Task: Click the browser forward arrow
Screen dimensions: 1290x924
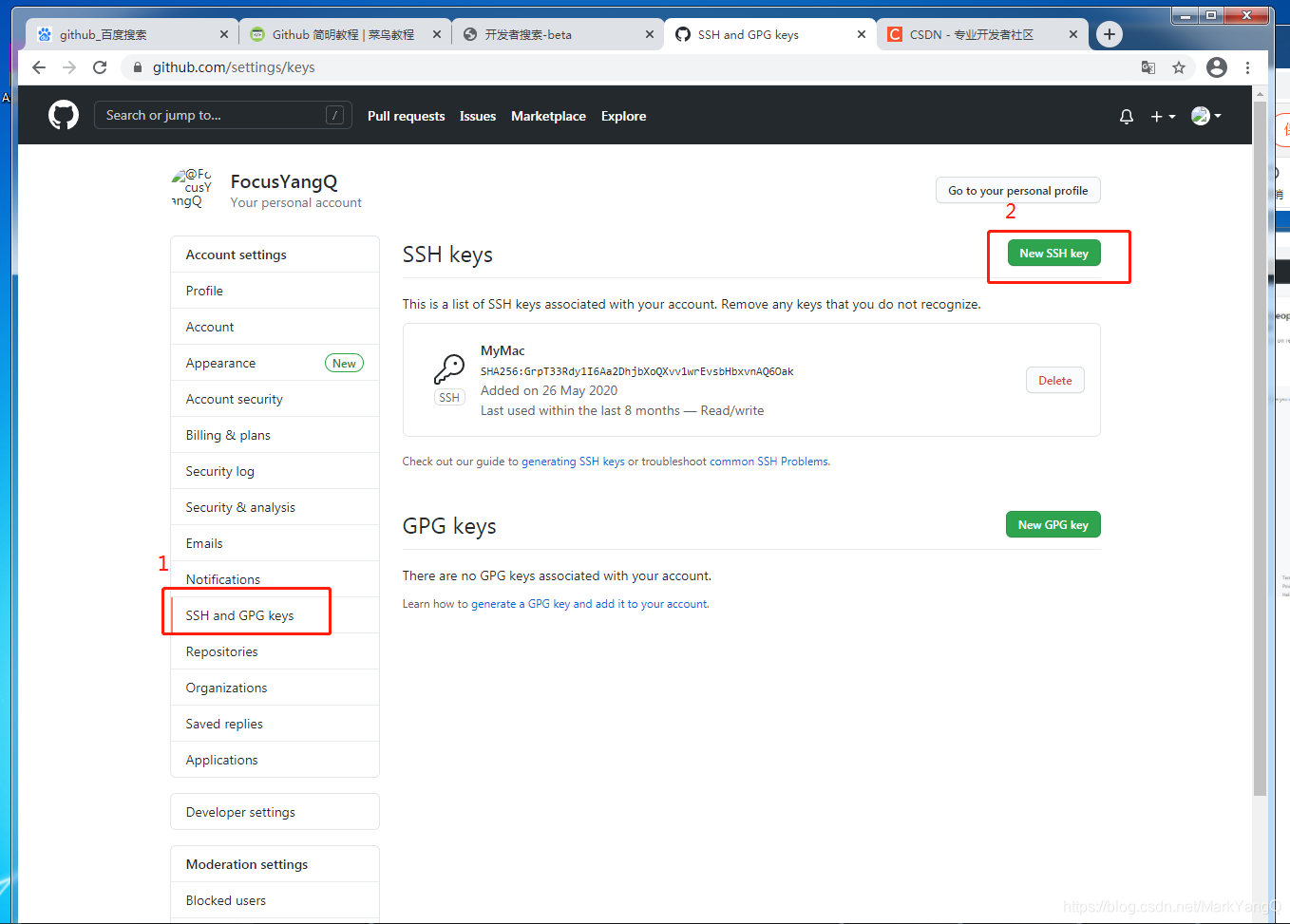Action: [69, 67]
